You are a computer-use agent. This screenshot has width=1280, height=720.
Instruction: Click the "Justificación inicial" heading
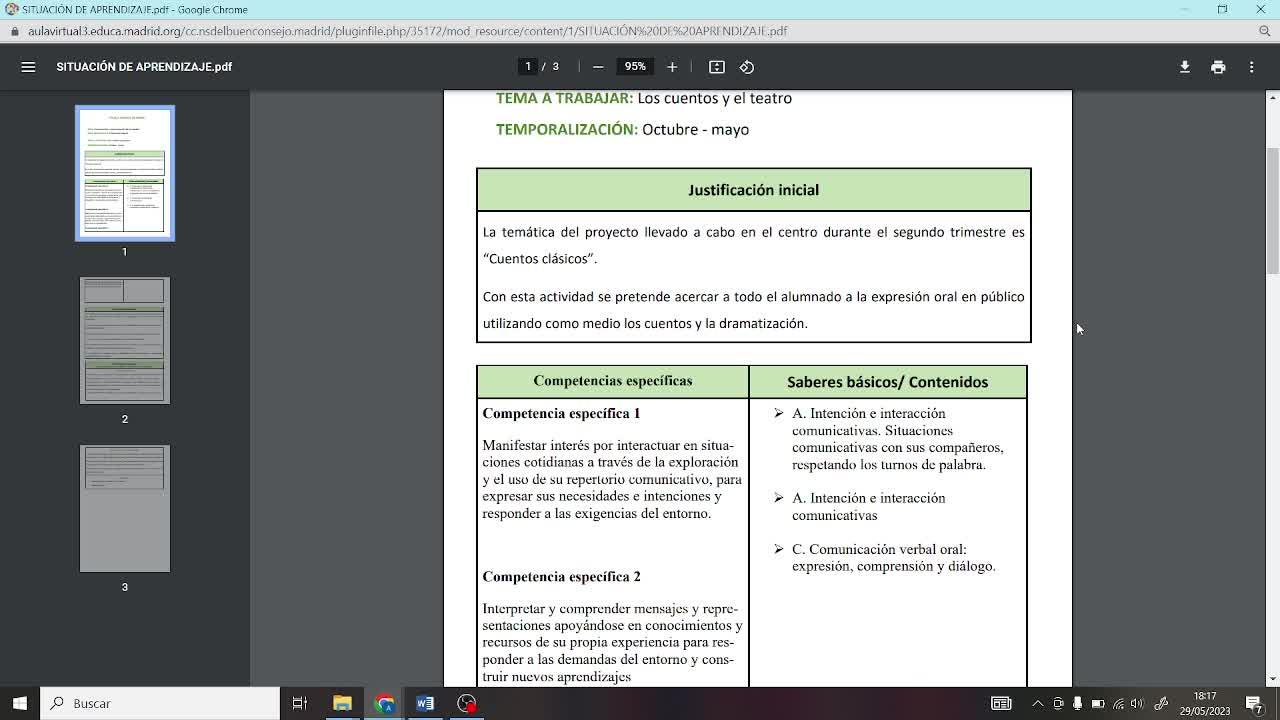pos(754,190)
